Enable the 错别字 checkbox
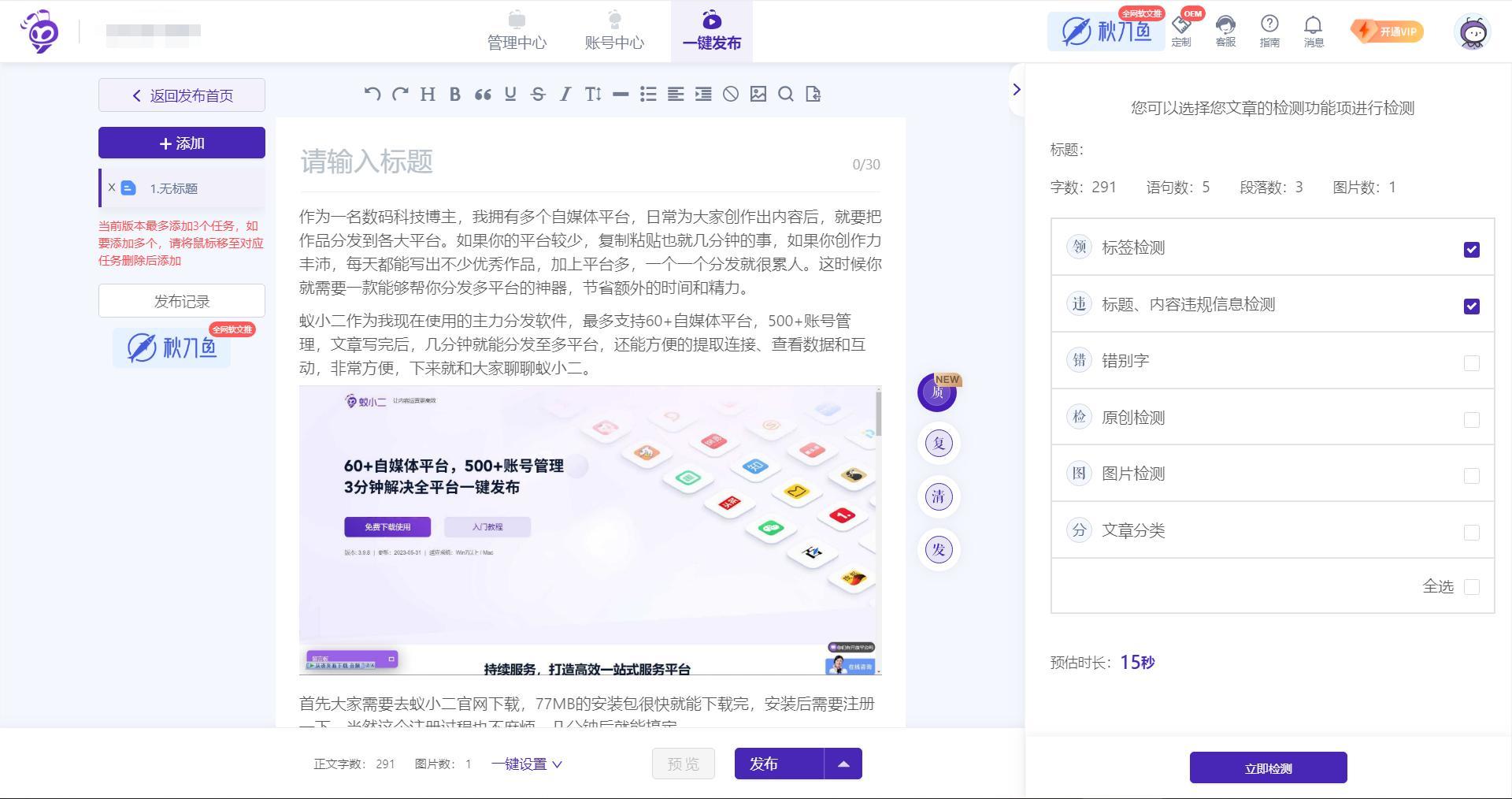Viewport: 1512px width, 799px height. (x=1471, y=362)
